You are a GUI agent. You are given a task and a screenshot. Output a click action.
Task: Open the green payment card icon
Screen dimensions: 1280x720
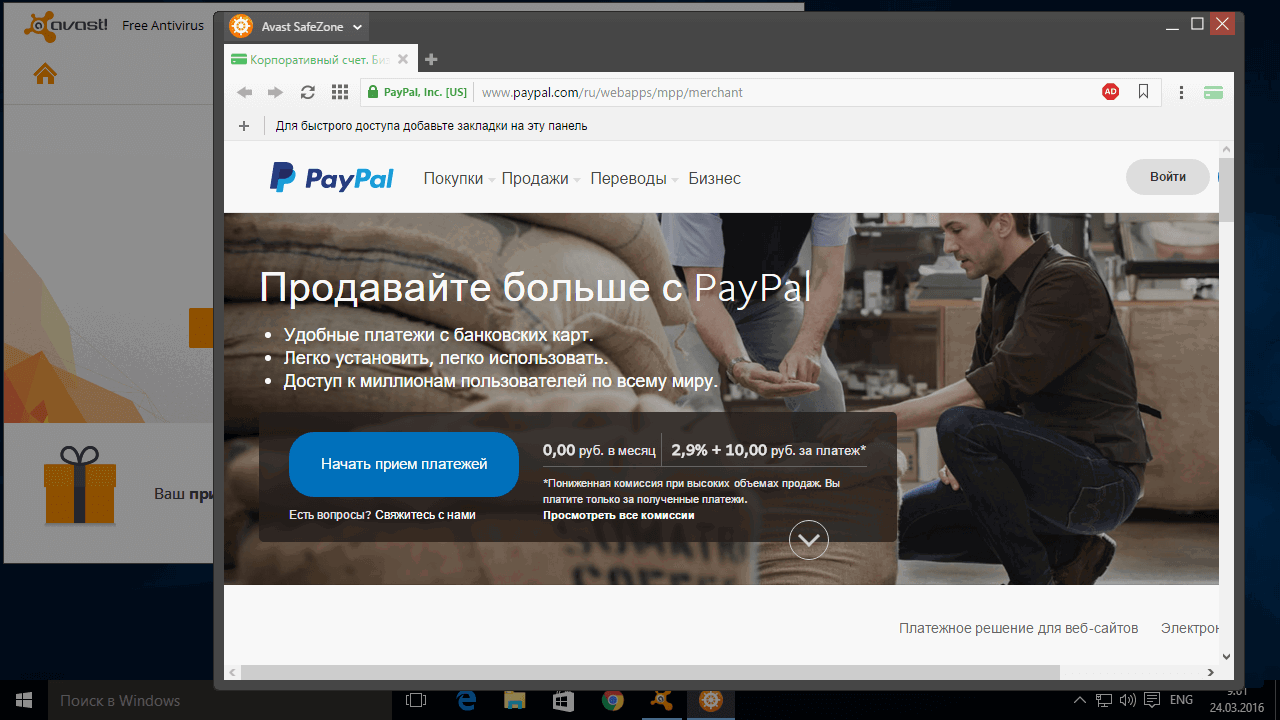click(1213, 91)
